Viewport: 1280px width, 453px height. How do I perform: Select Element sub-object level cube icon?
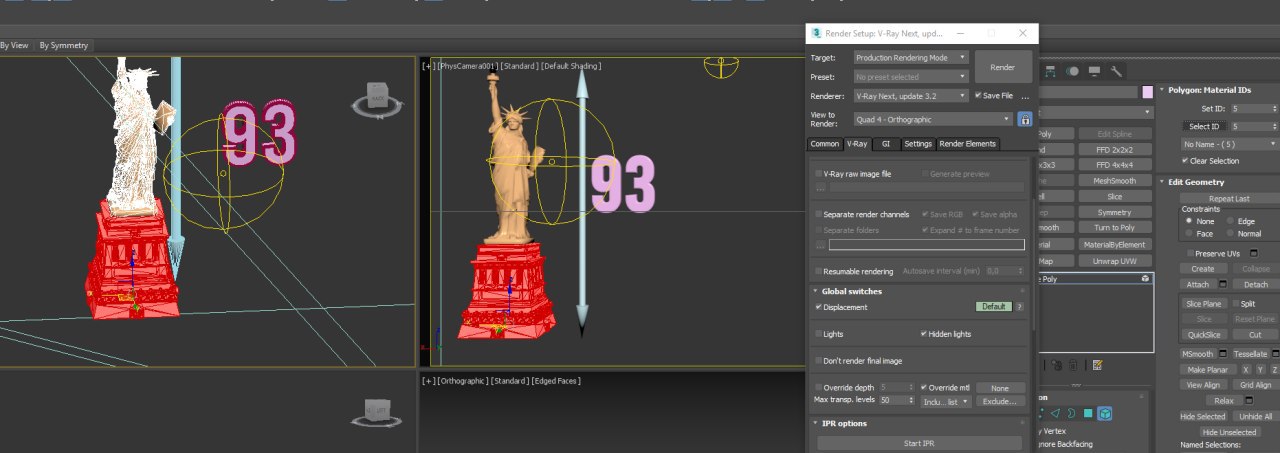[x=1104, y=413]
